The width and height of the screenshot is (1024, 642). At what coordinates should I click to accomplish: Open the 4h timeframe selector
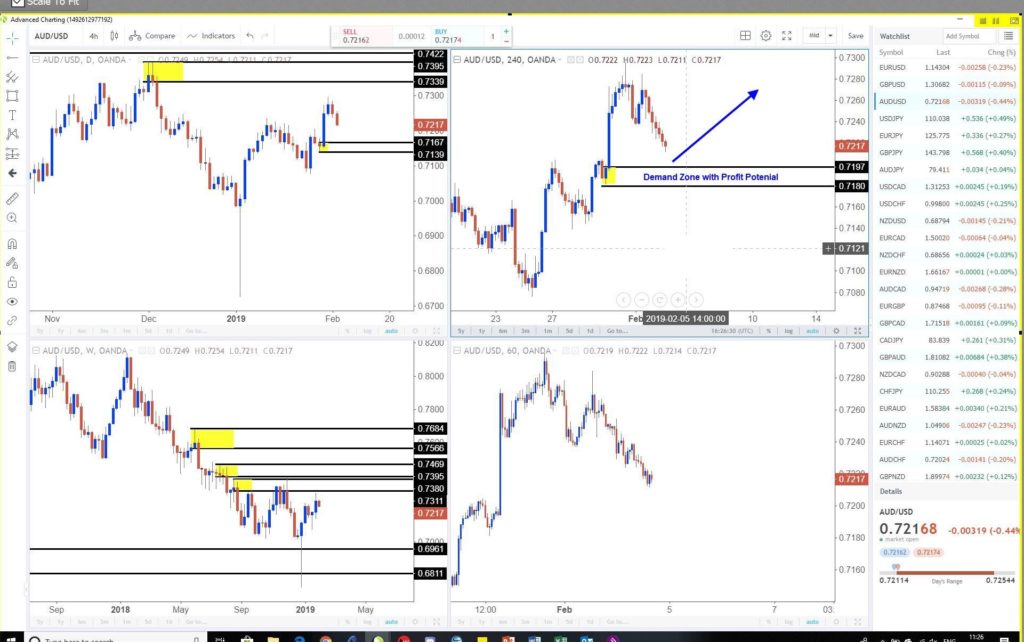pos(93,36)
